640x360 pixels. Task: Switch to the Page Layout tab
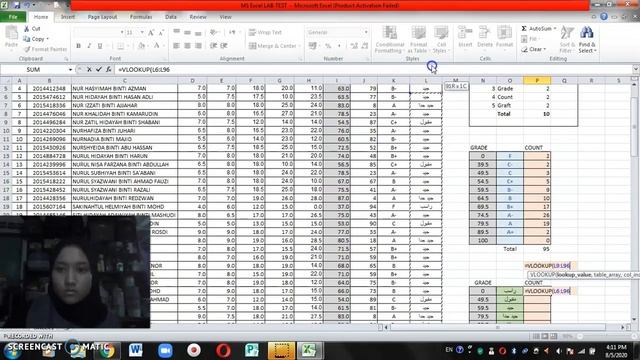102,17
